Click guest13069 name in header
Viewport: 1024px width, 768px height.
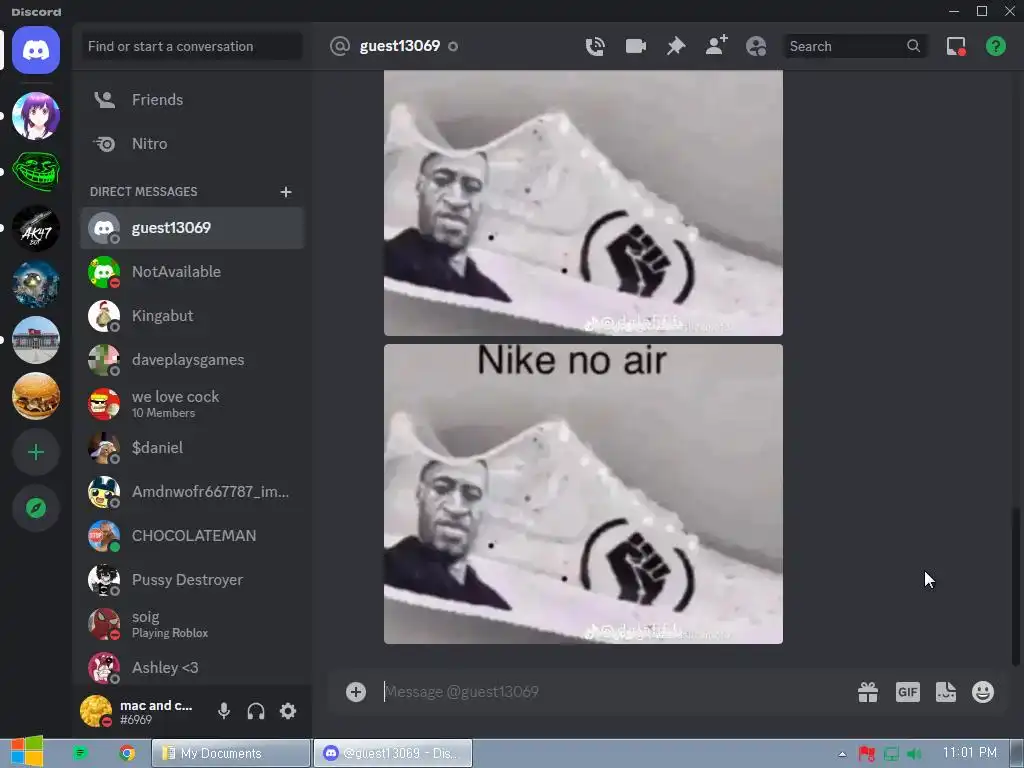pos(400,46)
